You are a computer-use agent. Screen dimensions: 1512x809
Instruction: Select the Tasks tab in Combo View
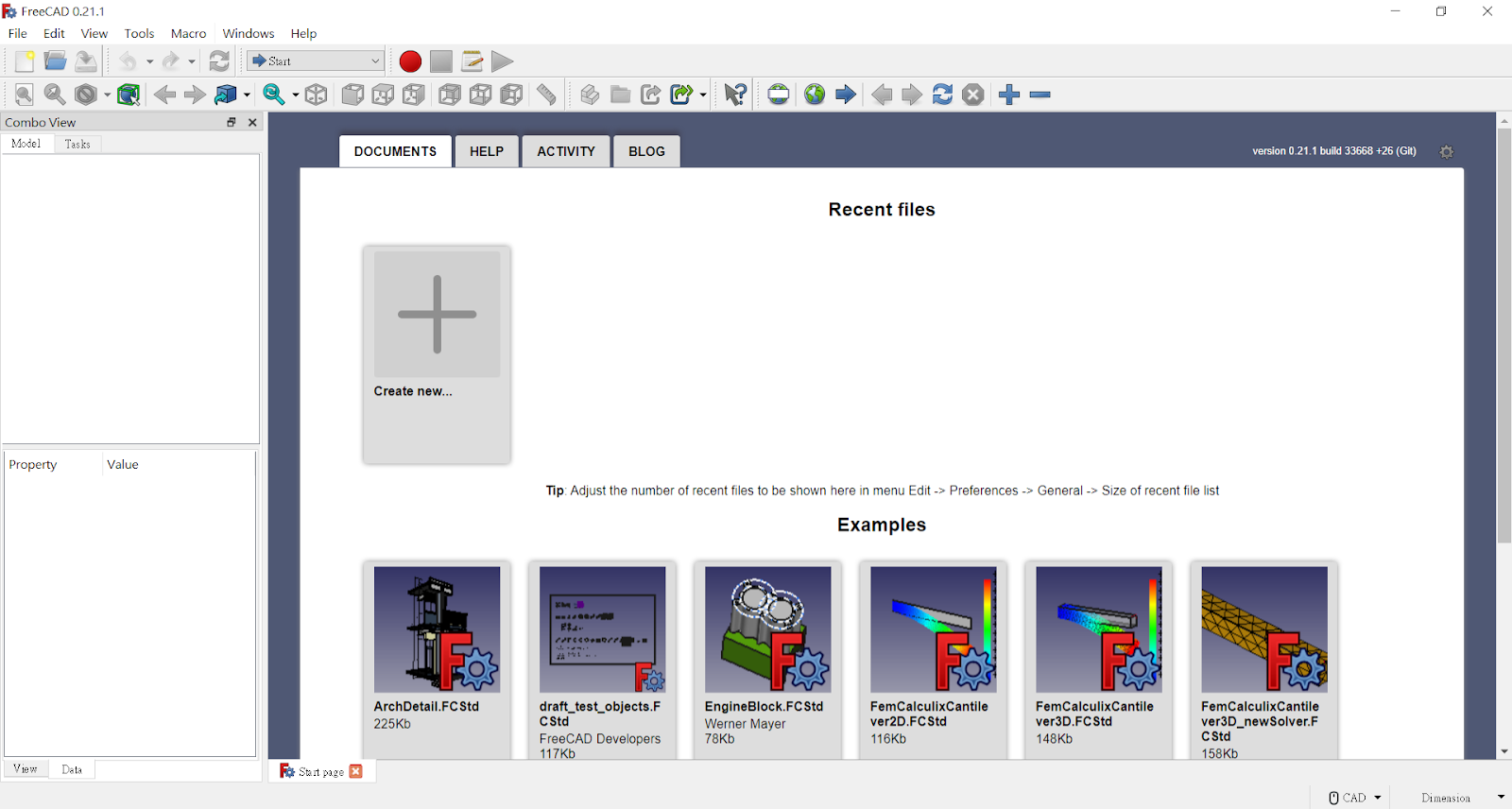77,144
